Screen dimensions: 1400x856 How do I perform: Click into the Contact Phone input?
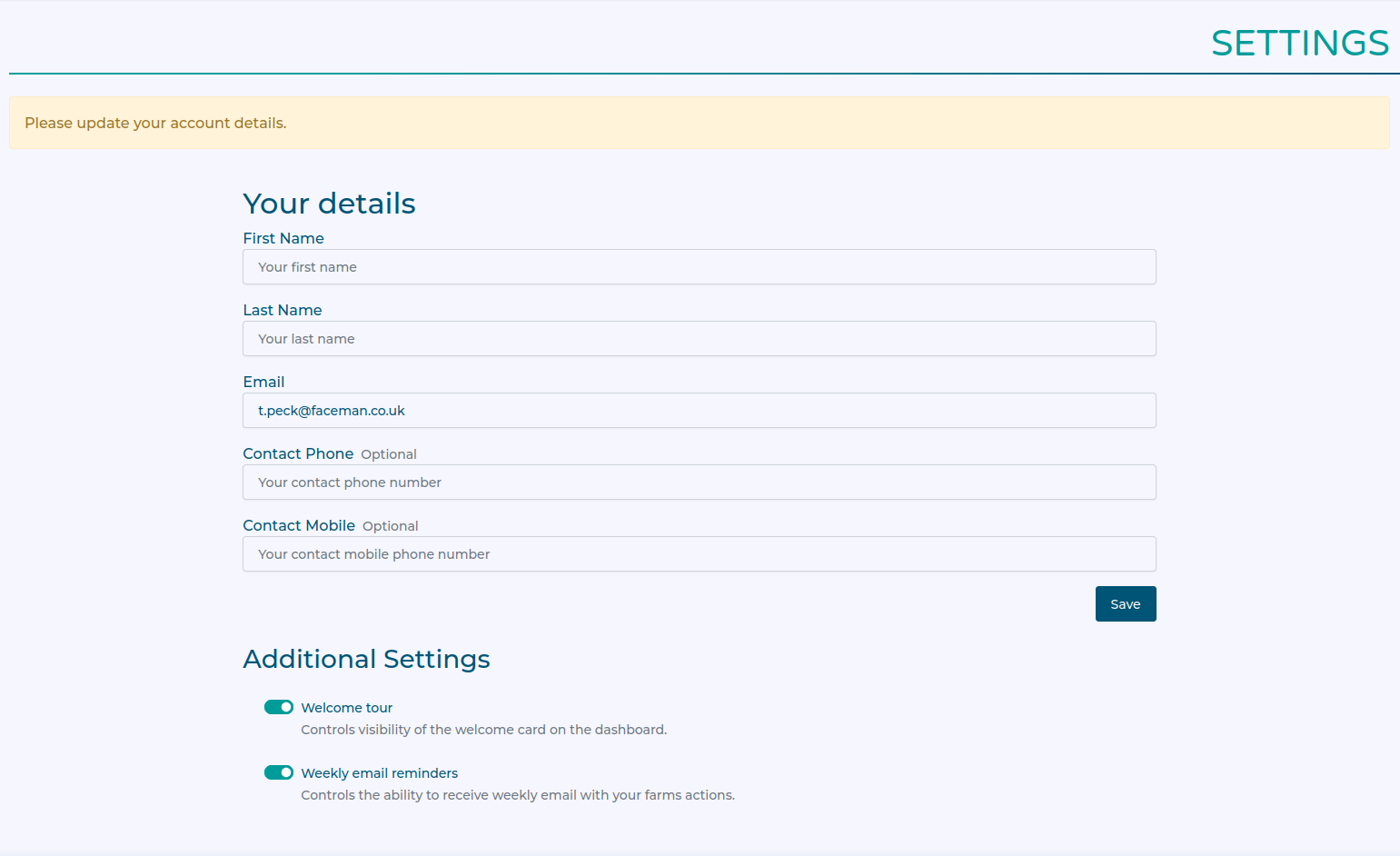pos(699,483)
